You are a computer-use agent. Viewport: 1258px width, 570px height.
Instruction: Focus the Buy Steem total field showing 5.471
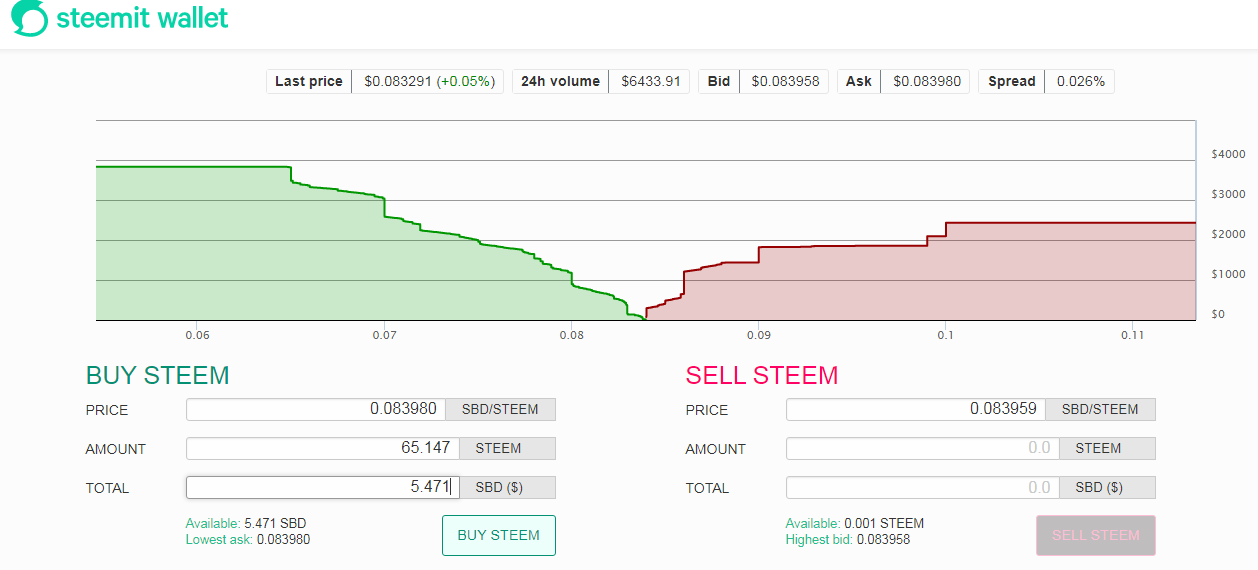(x=322, y=487)
